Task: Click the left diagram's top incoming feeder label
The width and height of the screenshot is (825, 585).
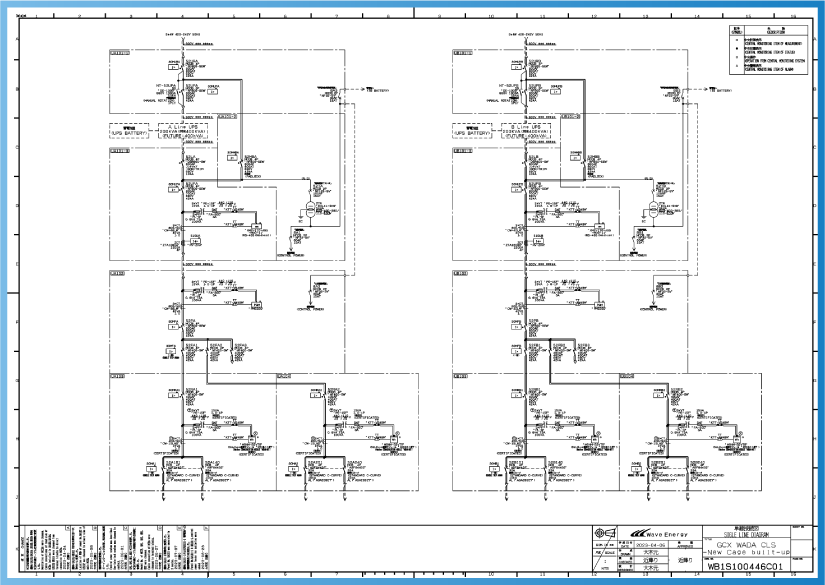Action: click(182, 35)
